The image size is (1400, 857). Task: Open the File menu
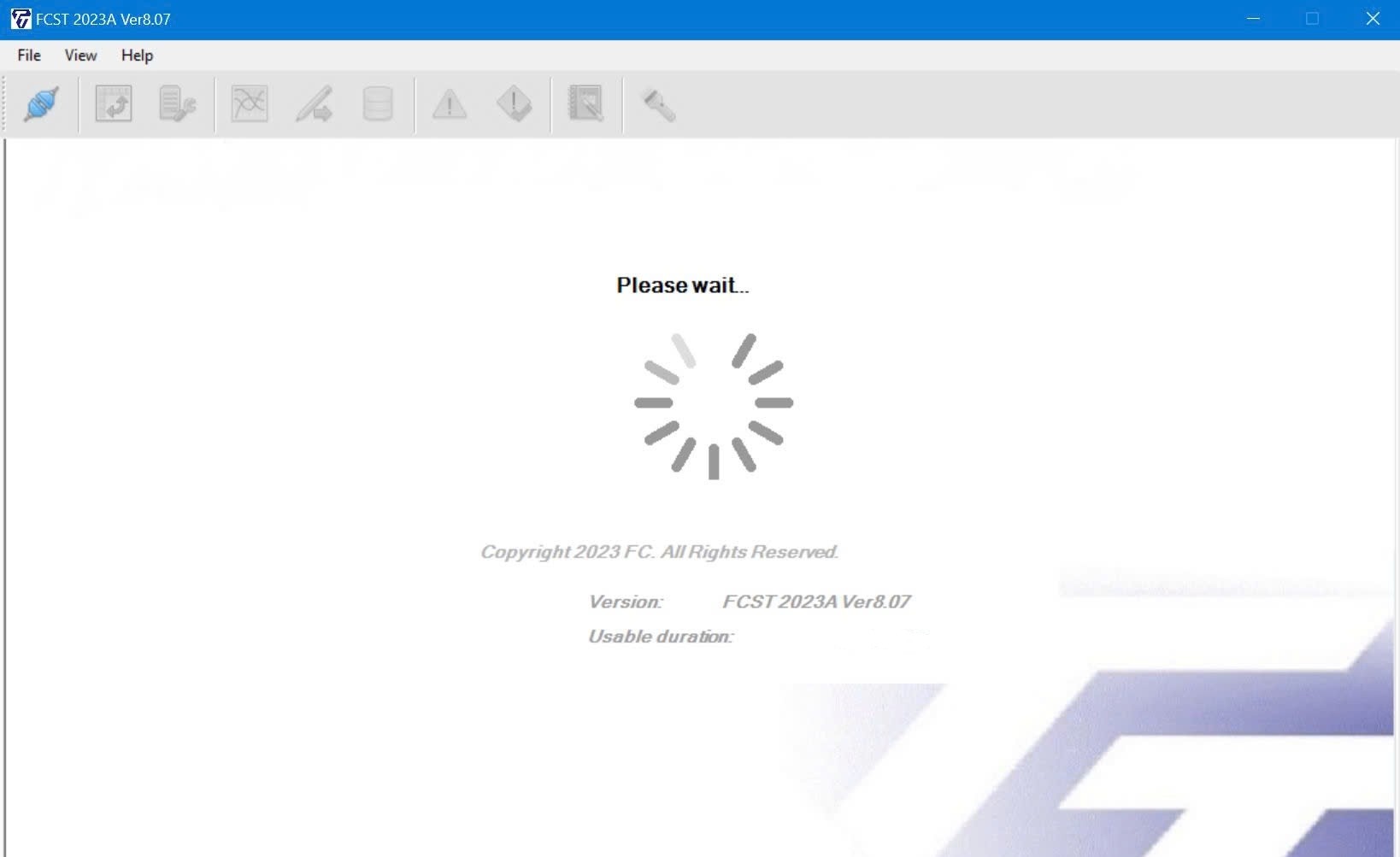click(x=29, y=56)
